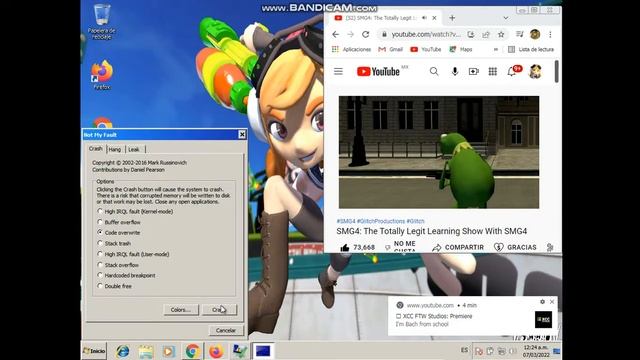Open Papelera de reciclaje desktop icon
Viewport: 640px width, 360px height.
click(x=102, y=21)
